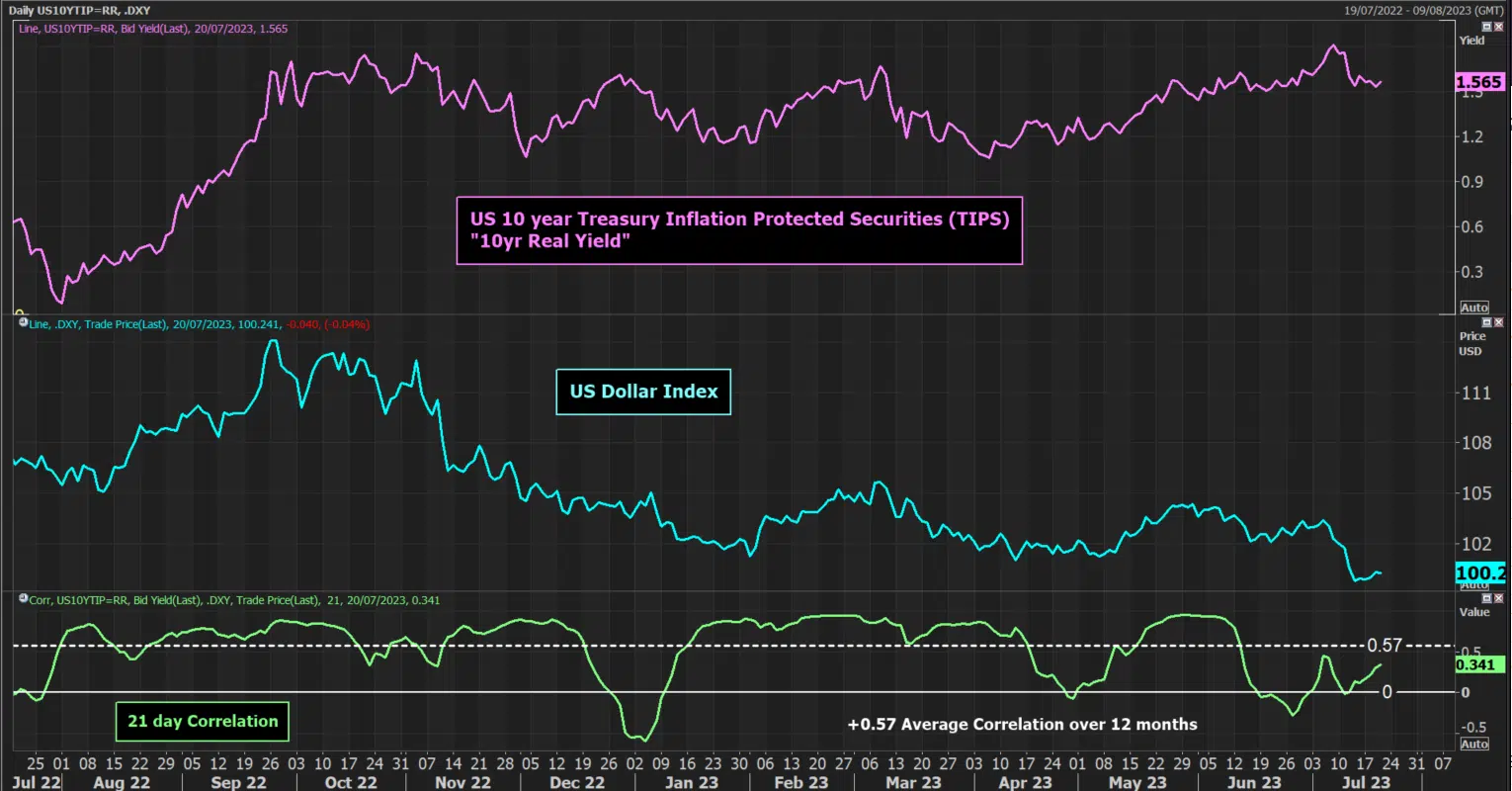
Task: Click the pink 1.565 last-value tag
Action: point(1479,82)
